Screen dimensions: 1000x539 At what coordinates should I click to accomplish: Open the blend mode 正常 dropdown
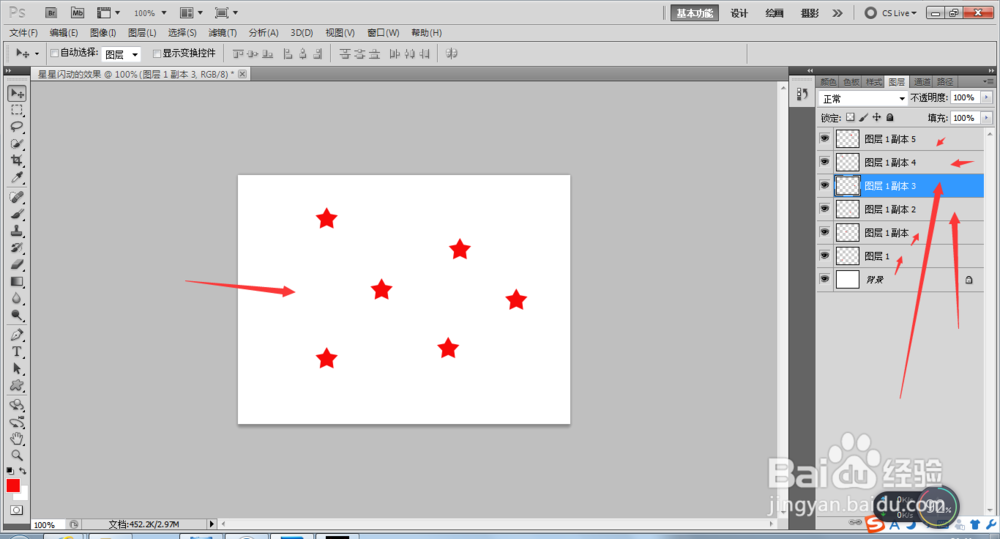point(863,98)
